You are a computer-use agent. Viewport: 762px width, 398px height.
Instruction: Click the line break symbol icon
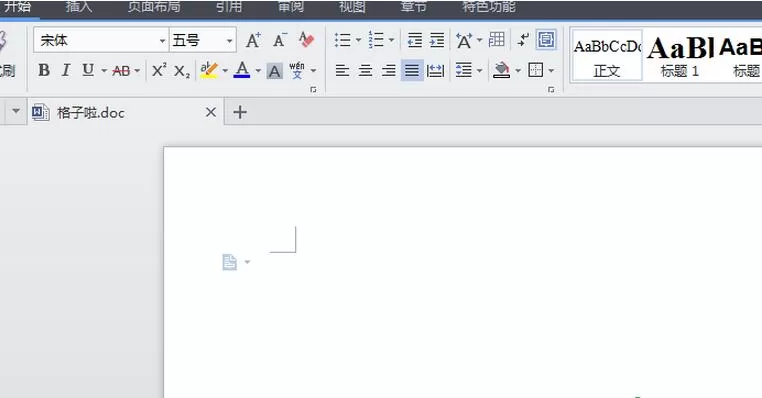[x=523, y=40]
